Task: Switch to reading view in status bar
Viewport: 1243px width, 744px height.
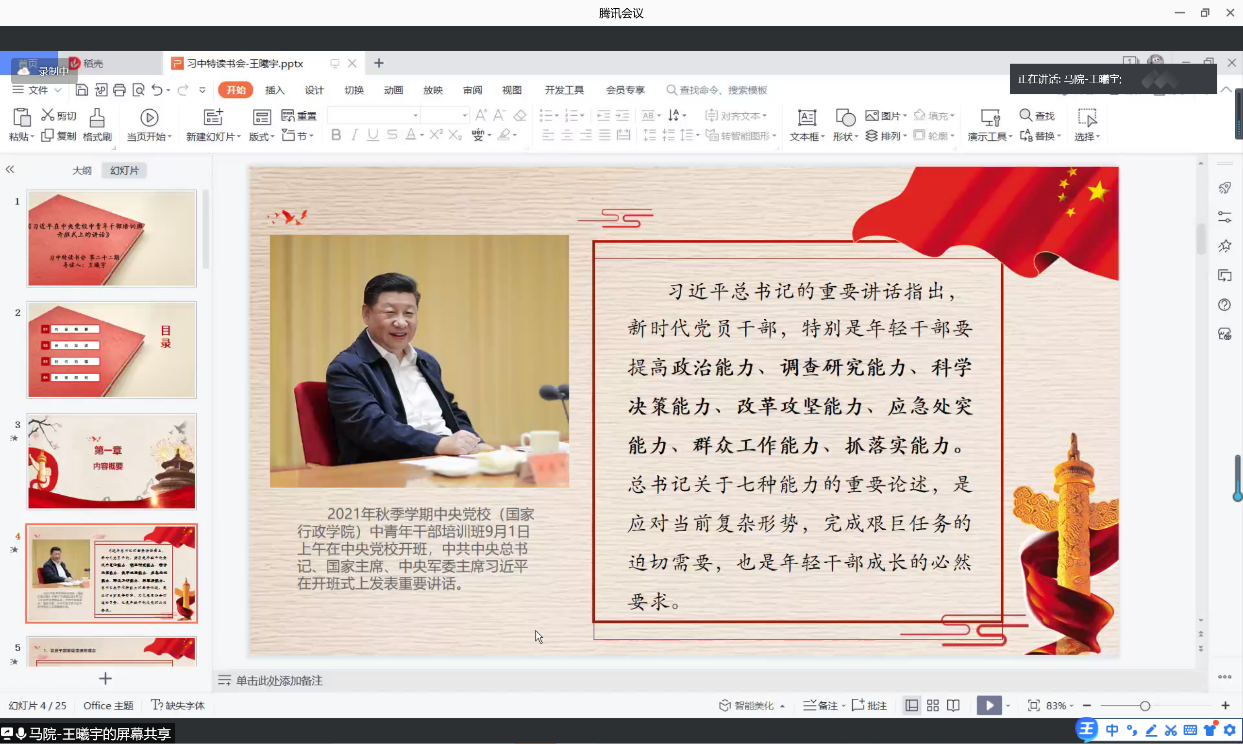Action: pyautogui.click(x=953, y=705)
